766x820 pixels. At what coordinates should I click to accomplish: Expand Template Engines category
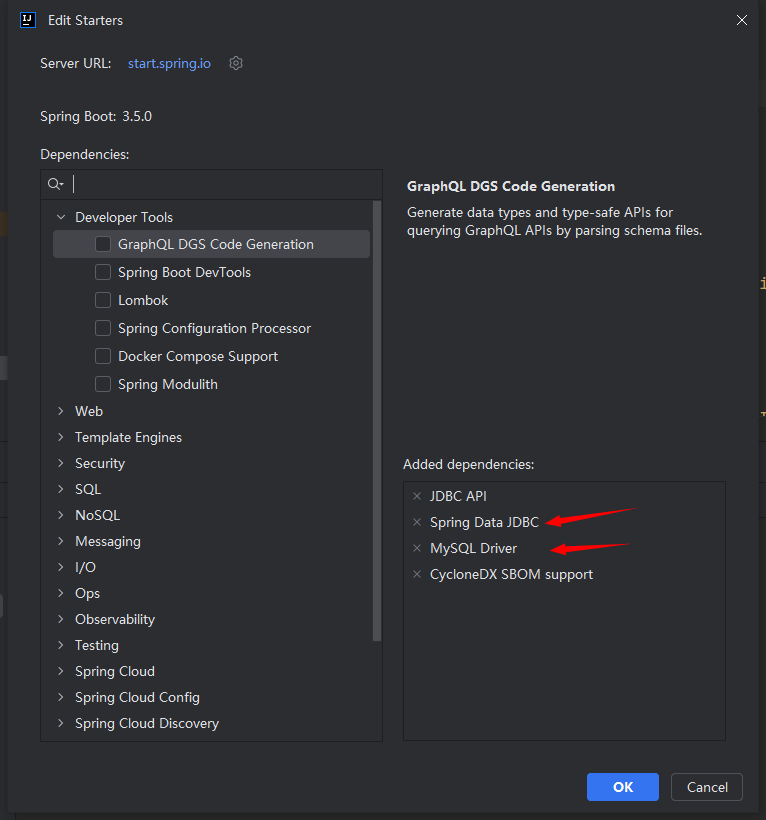[x=61, y=437]
